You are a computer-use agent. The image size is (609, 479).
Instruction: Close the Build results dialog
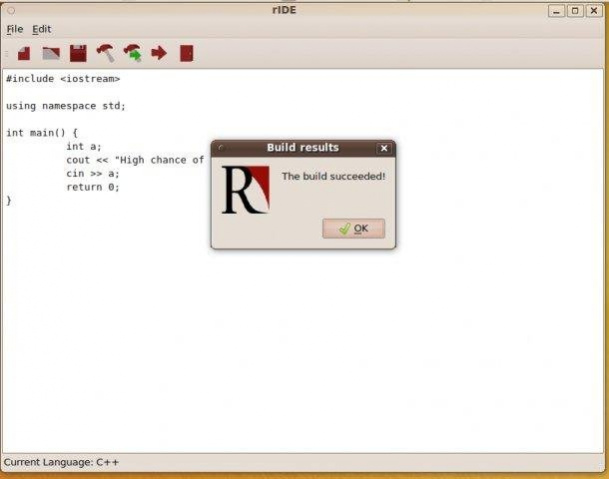(x=384, y=148)
